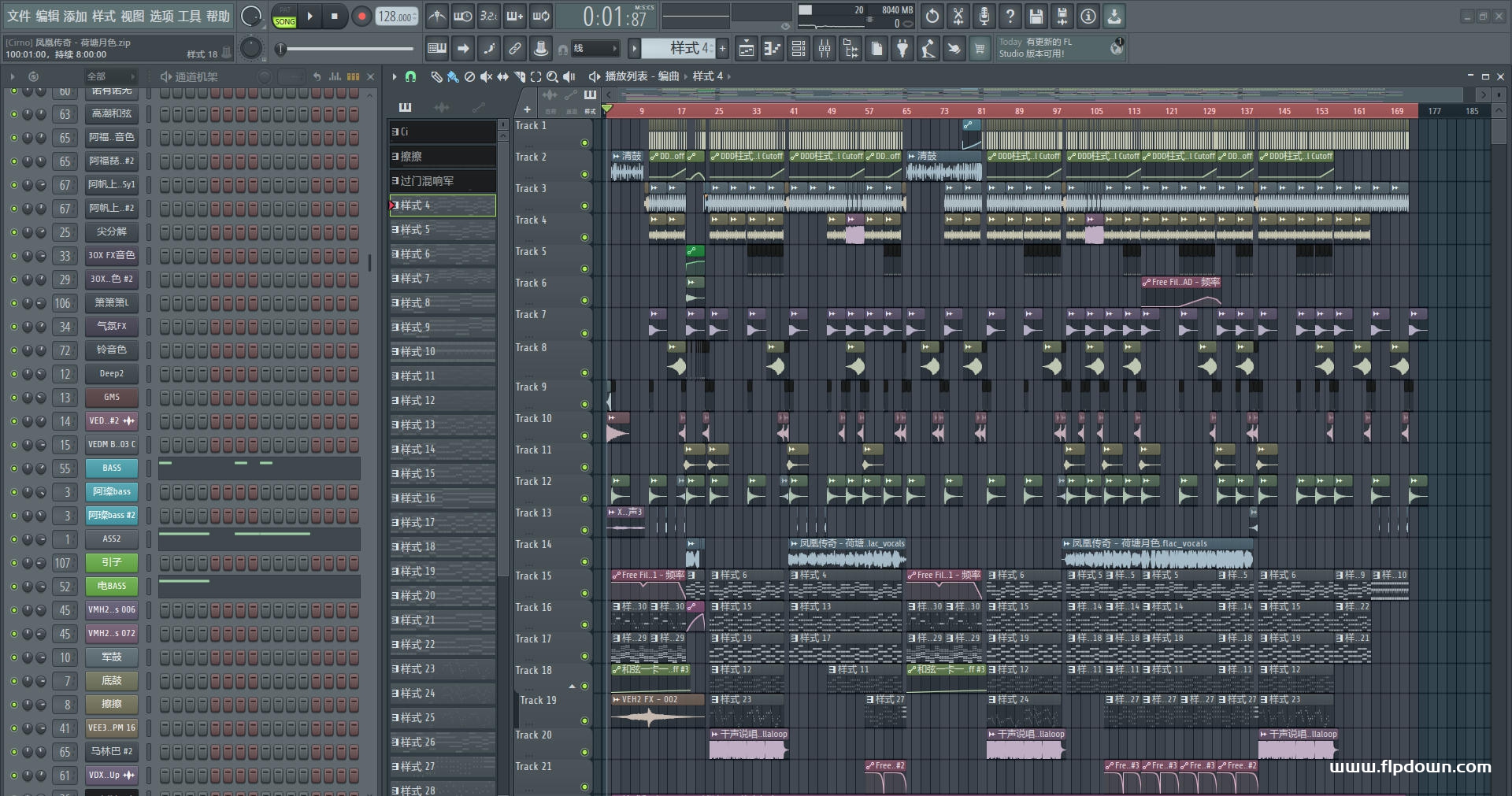Select the BASS channel button
Viewport: 1512px width, 796px height.
click(x=112, y=468)
